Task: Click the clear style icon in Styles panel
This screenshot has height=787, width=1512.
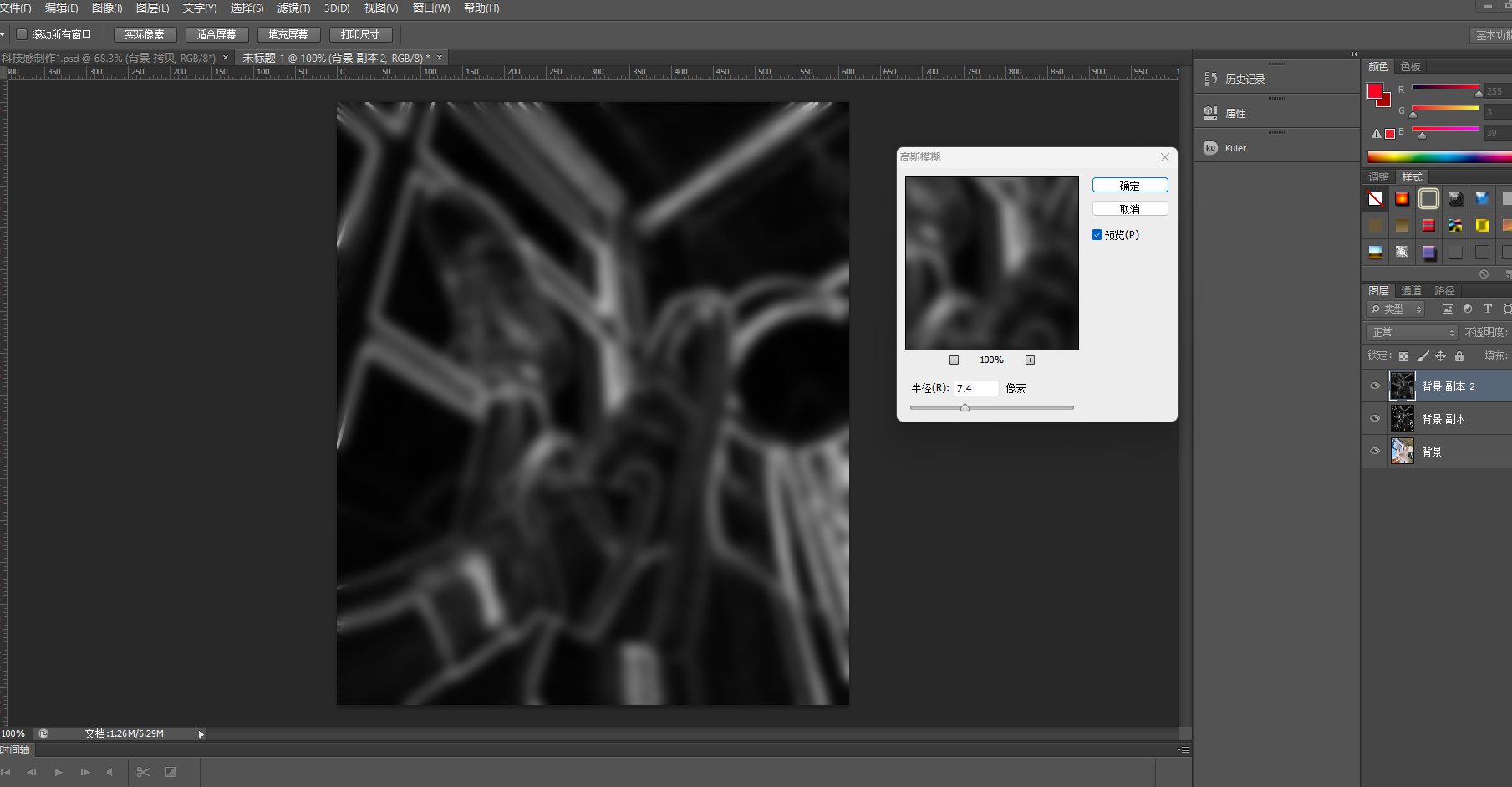Action: (x=1484, y=273)
